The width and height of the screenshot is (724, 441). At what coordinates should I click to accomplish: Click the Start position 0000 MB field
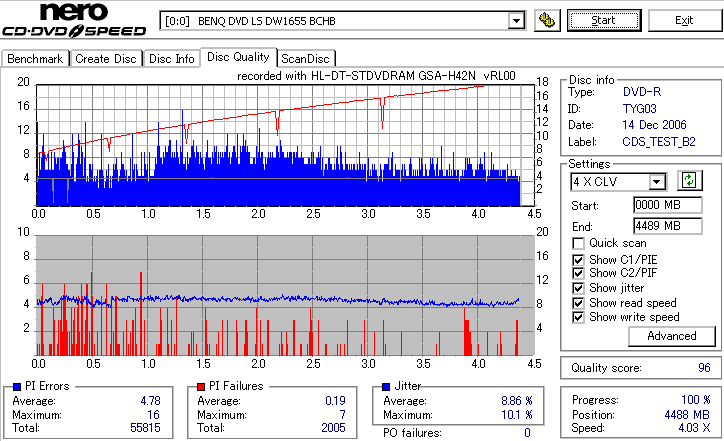point(667,205)
